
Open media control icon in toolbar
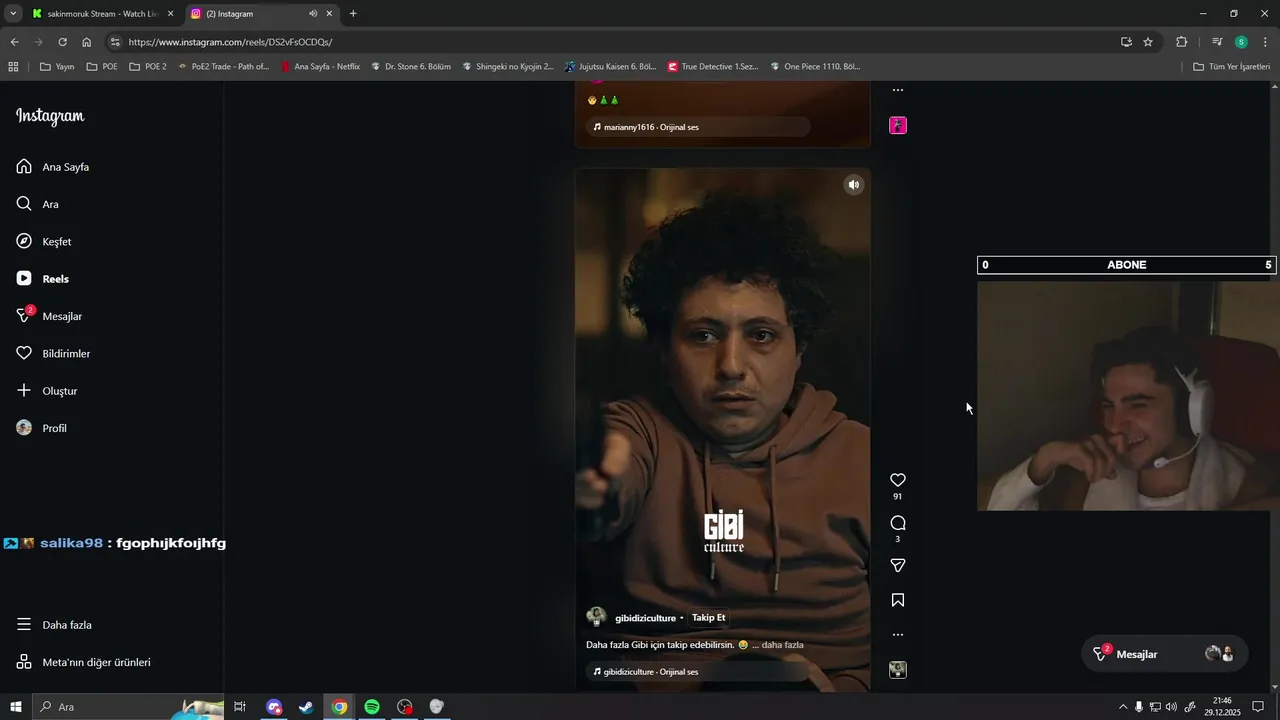1217,42
